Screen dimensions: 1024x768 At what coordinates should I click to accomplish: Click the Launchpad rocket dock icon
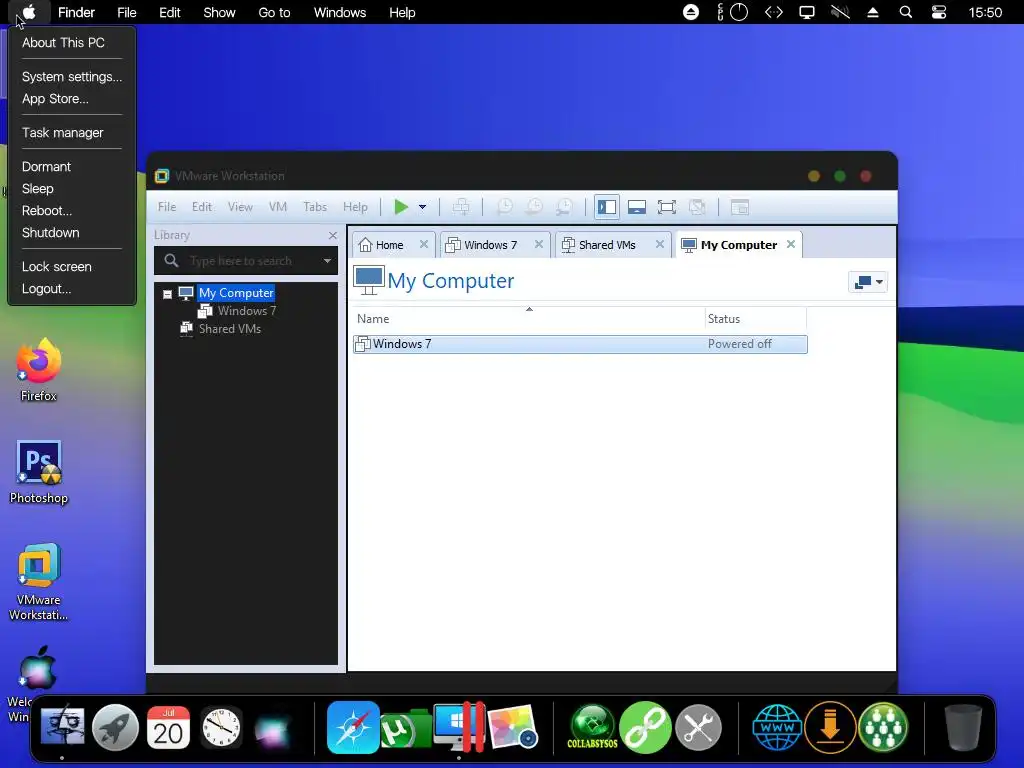pos(115,727)
